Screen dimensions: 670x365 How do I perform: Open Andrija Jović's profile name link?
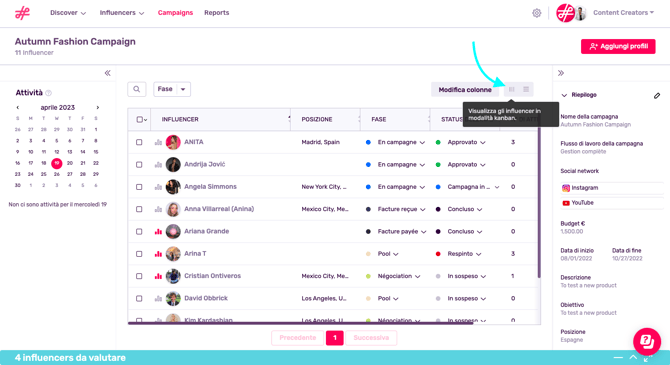coord(205,165)
